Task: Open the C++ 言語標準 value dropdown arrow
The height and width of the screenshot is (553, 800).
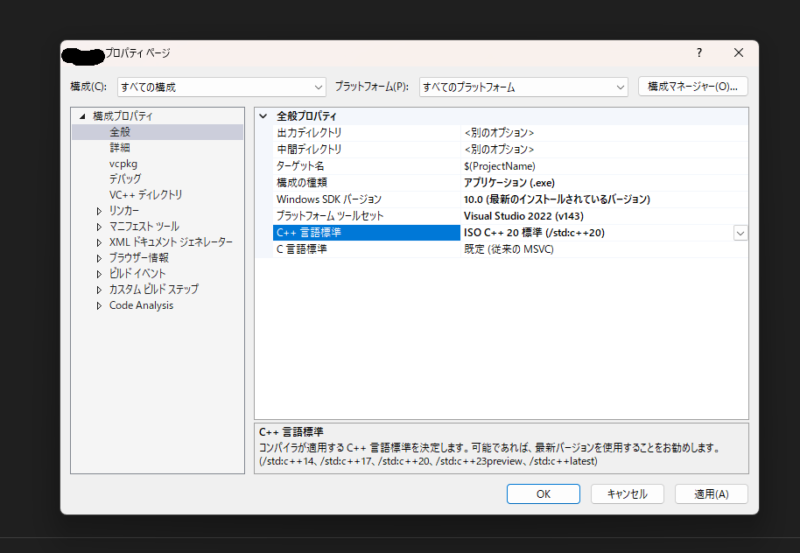Action: point(740,233)
